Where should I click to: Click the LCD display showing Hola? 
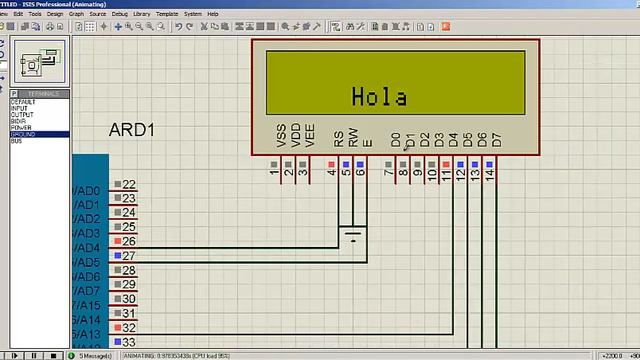pos(396,83)
